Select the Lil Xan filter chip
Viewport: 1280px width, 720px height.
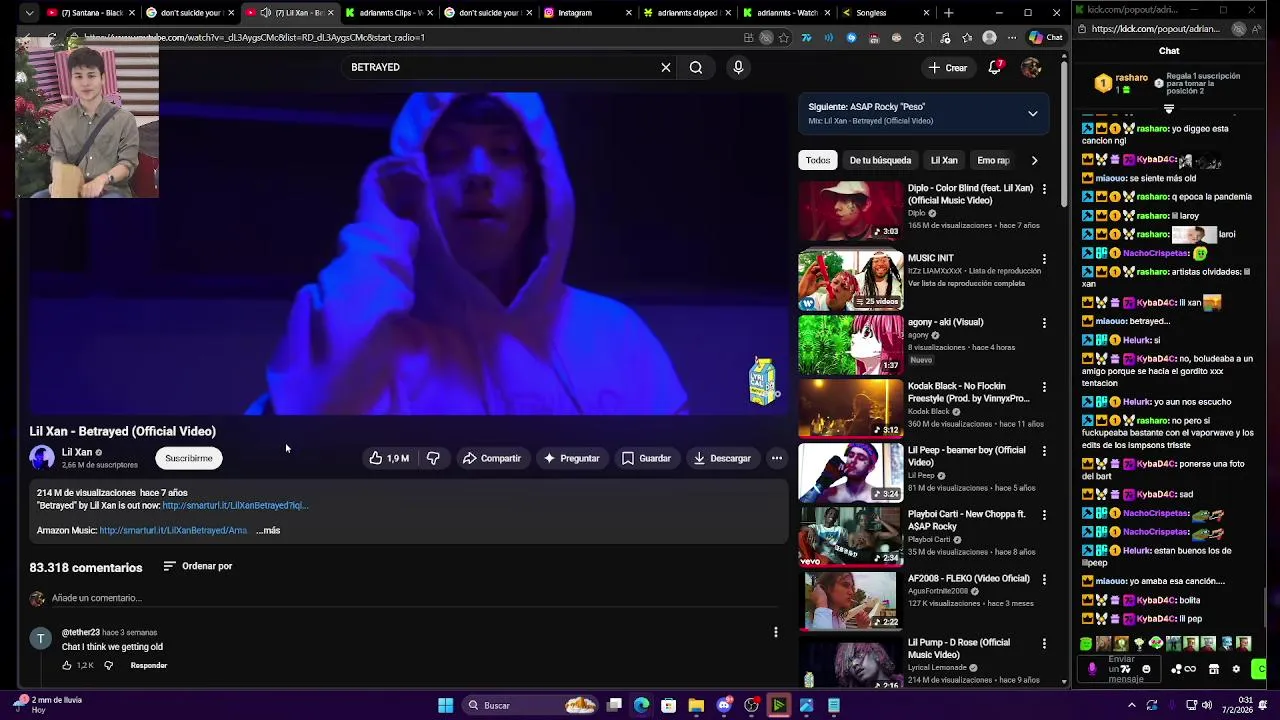click(x=944, y=160)
